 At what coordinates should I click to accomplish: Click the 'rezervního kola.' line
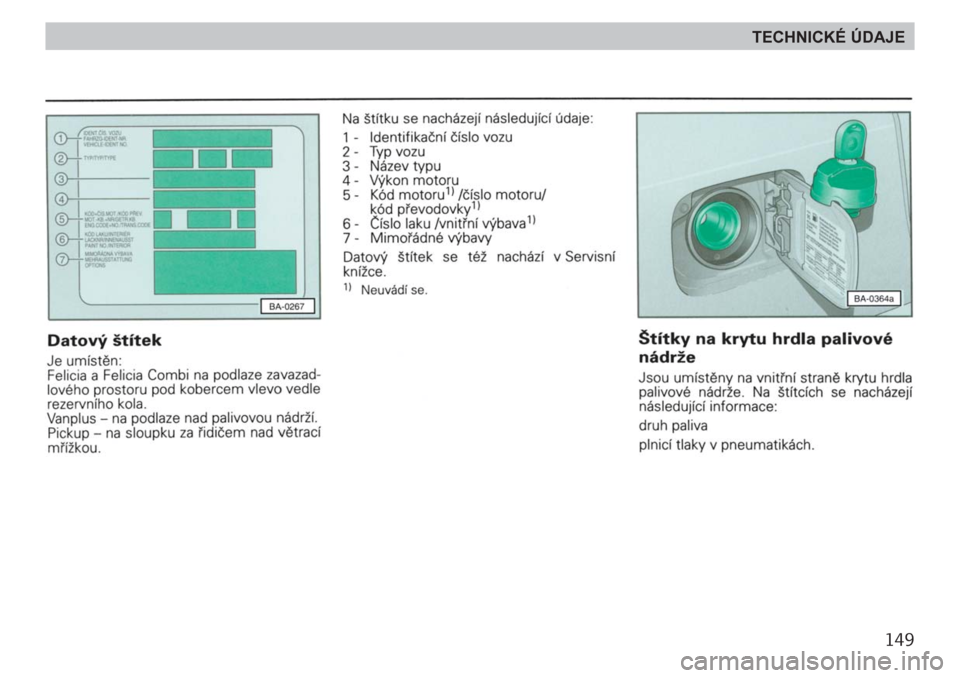coord(97,404)
